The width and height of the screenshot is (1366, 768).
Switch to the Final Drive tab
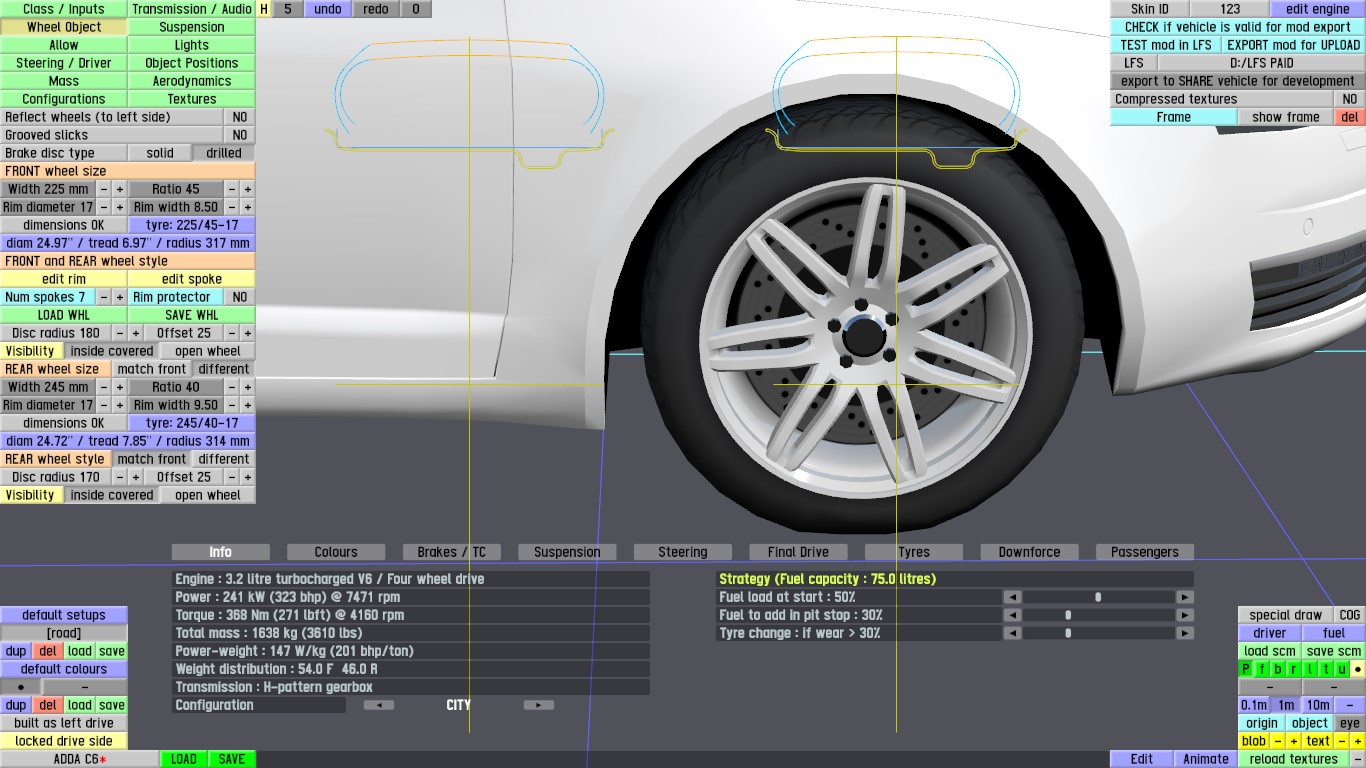798,552
